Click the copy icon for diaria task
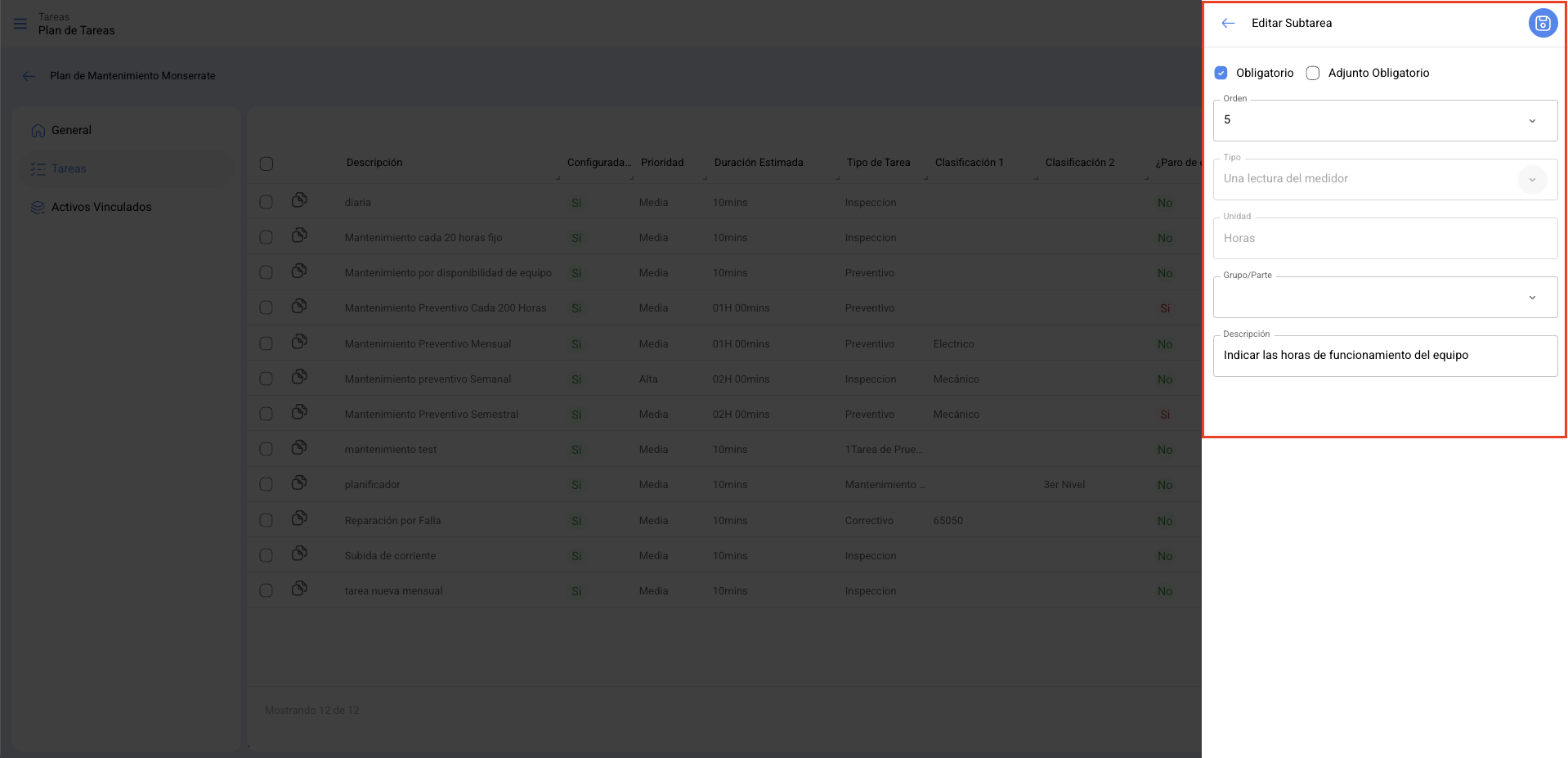 point(299,200)
